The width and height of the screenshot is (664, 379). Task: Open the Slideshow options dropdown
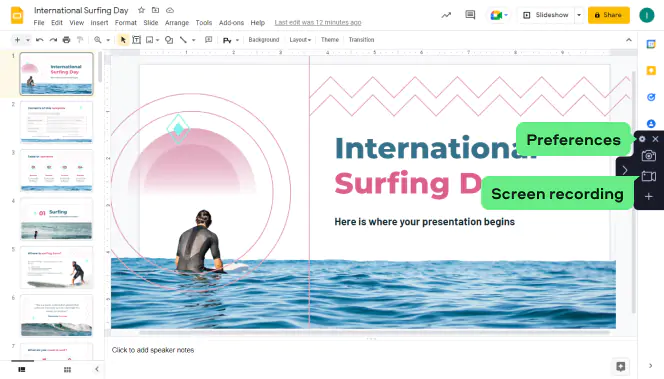[579, 15]
